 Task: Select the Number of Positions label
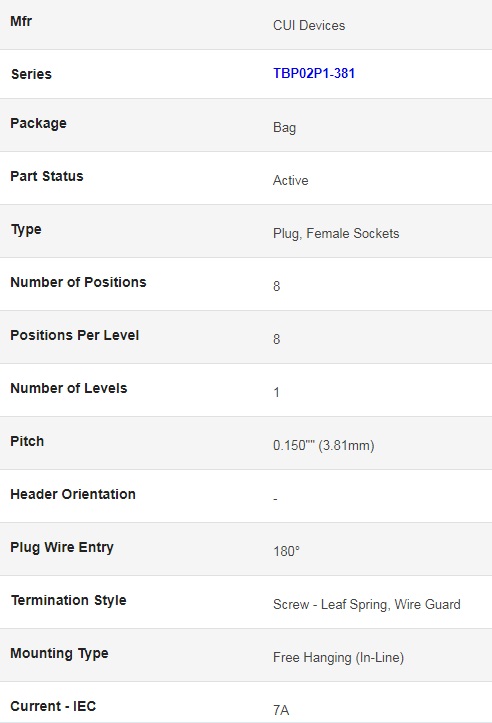tap(78, 282)
